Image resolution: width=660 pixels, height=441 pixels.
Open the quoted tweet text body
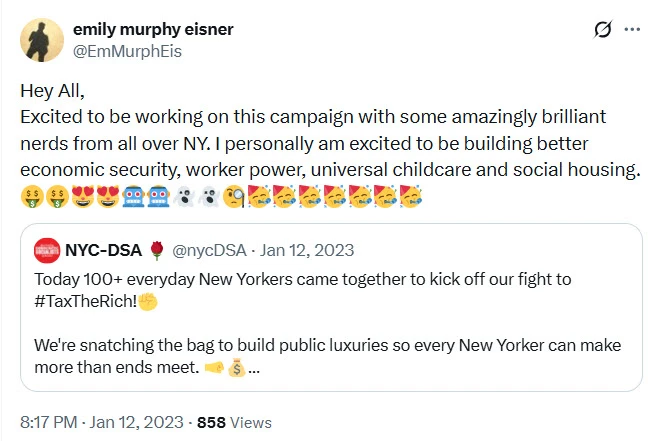pos(328,323)
